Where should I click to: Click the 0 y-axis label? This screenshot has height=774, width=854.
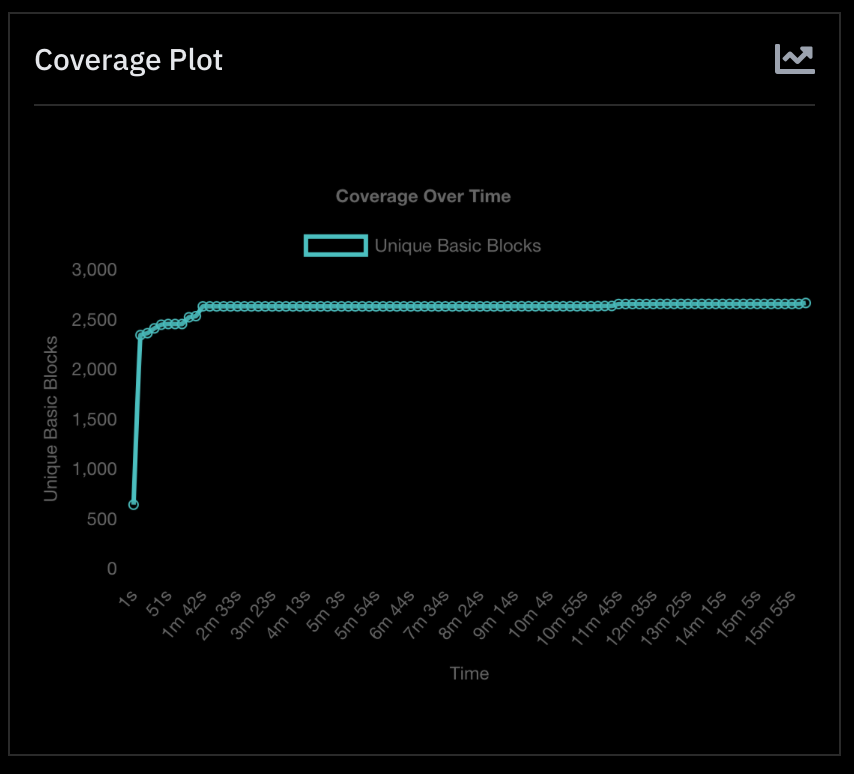pos(112,569)
